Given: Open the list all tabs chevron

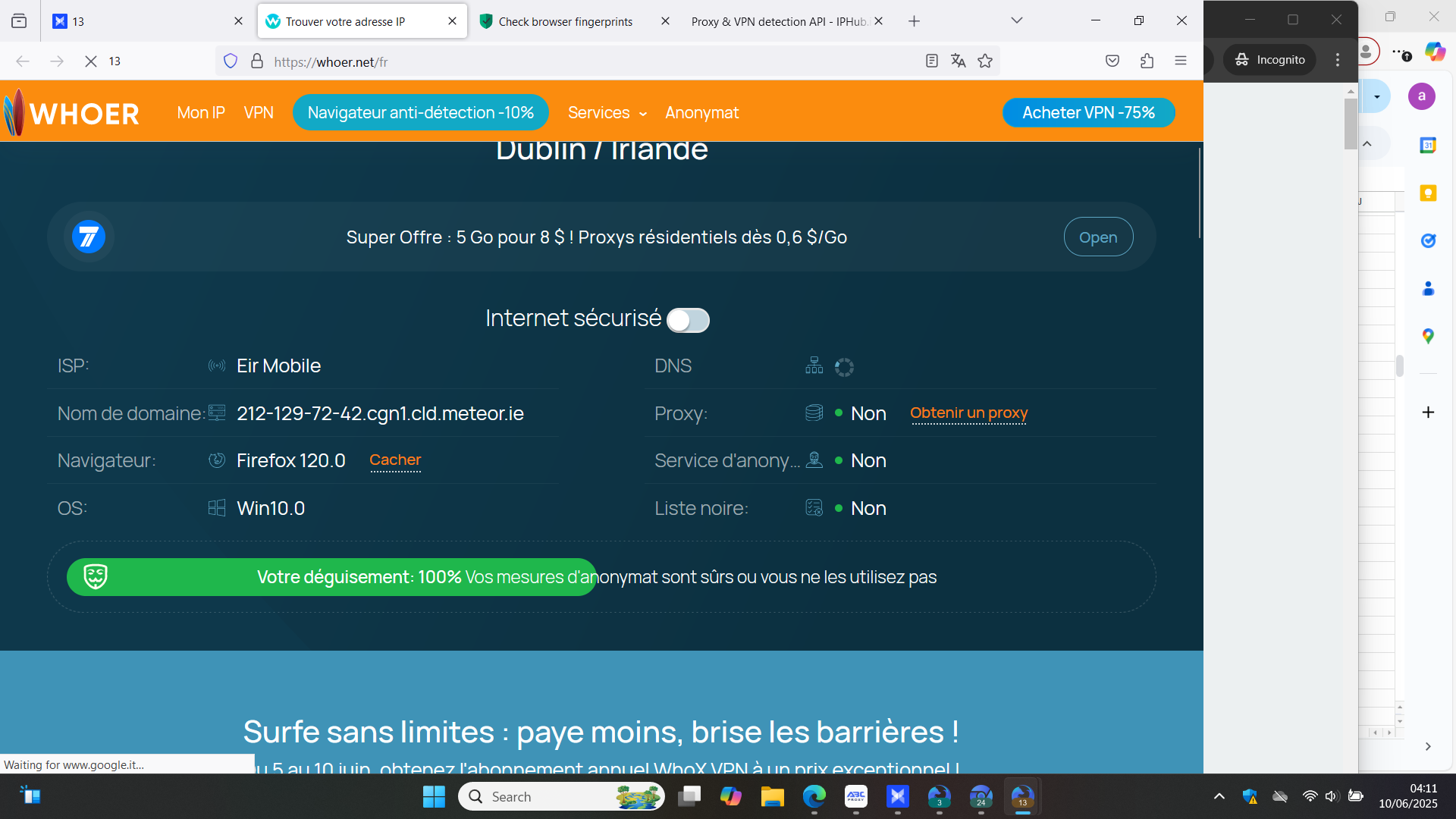Looking at the screenshot, I should pyautogui.click(x=1017, y=21).
